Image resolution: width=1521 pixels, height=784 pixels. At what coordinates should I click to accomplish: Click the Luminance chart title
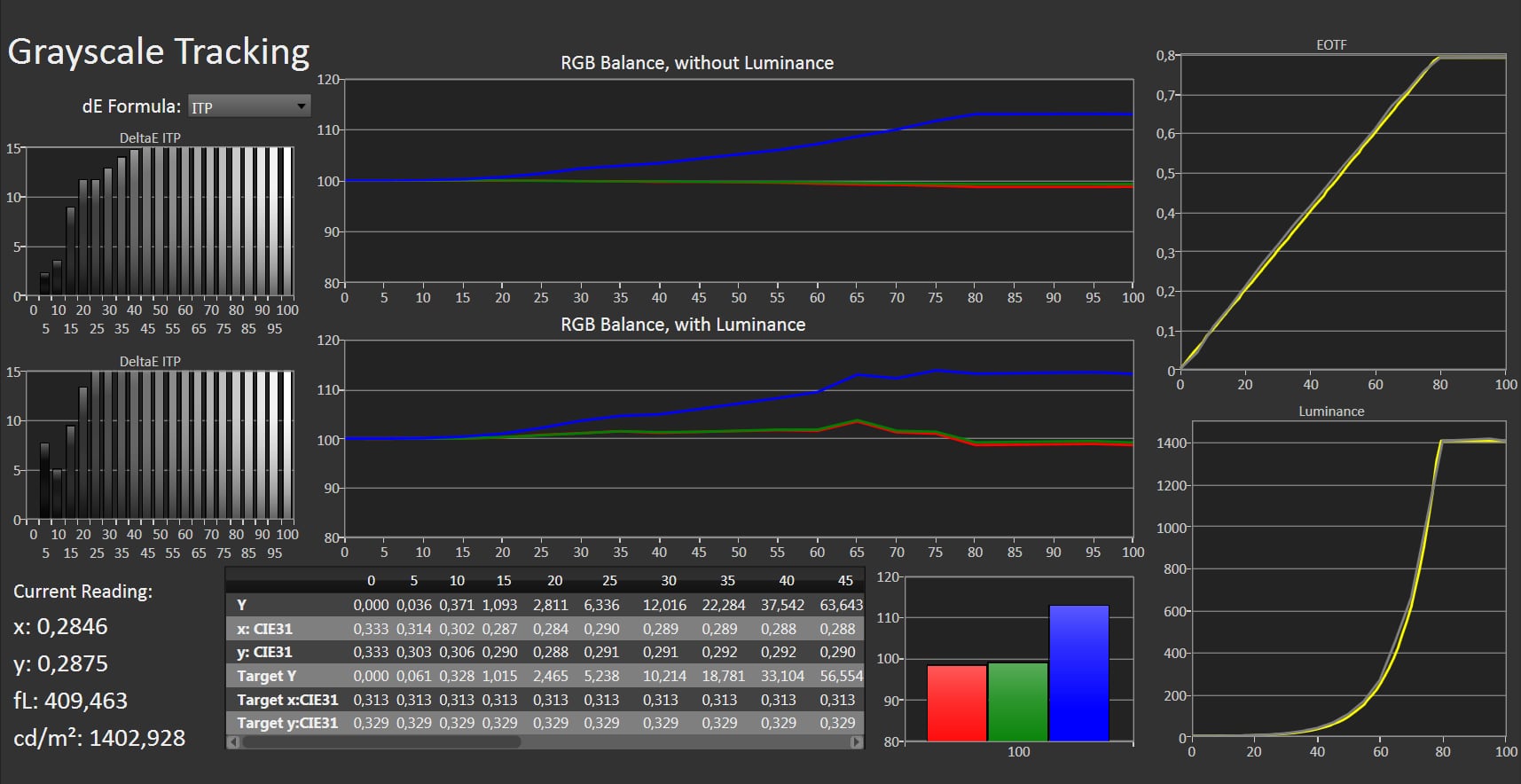[x=1331, y=412]
